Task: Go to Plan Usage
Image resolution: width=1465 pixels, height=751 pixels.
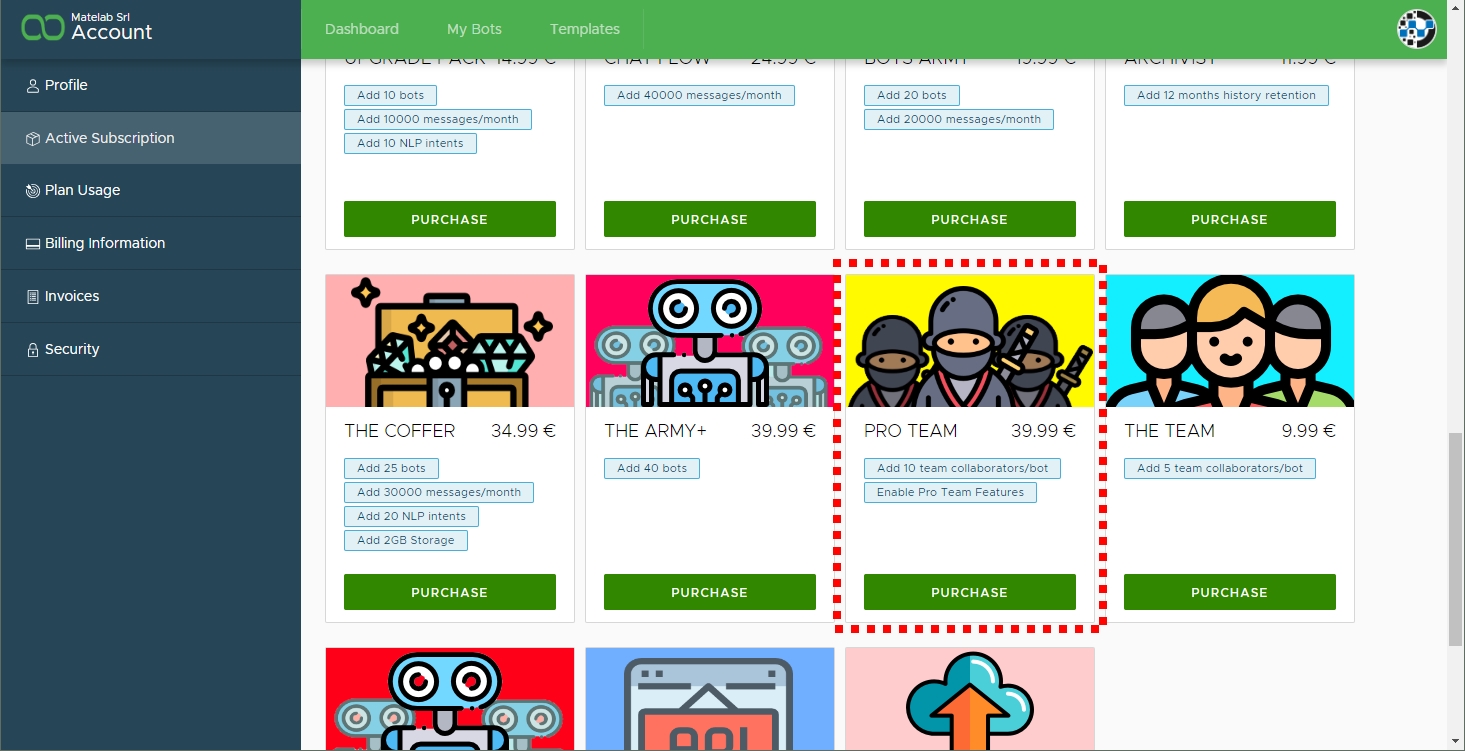Action: click(x=150, y=190)
